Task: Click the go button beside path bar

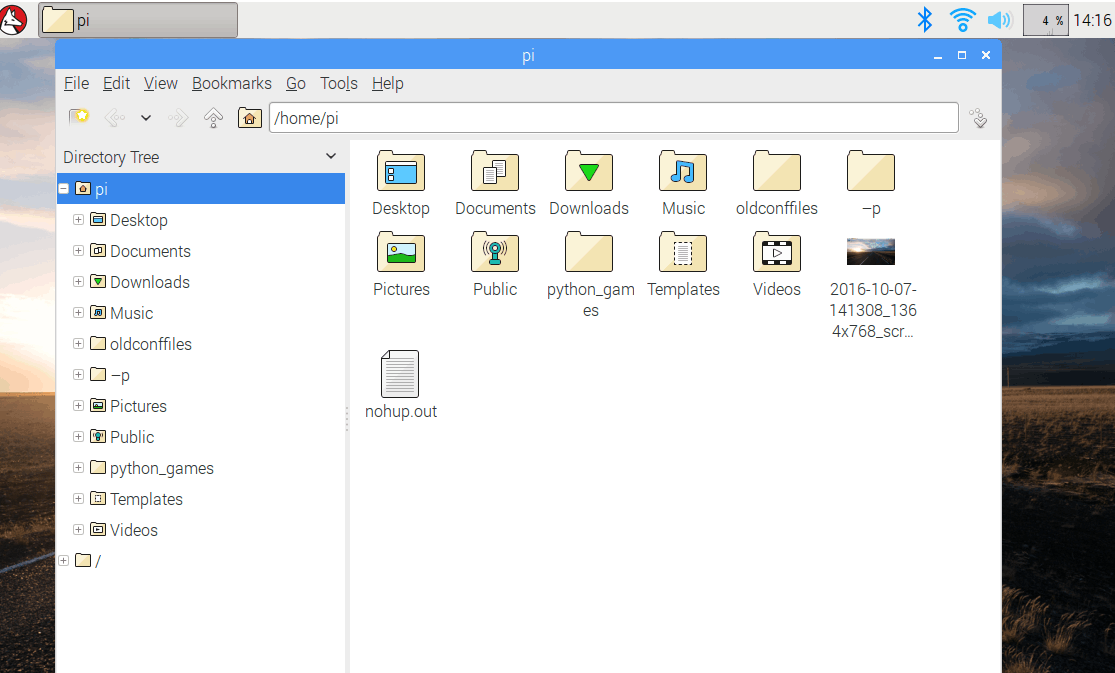Action: tap(979, 118)
